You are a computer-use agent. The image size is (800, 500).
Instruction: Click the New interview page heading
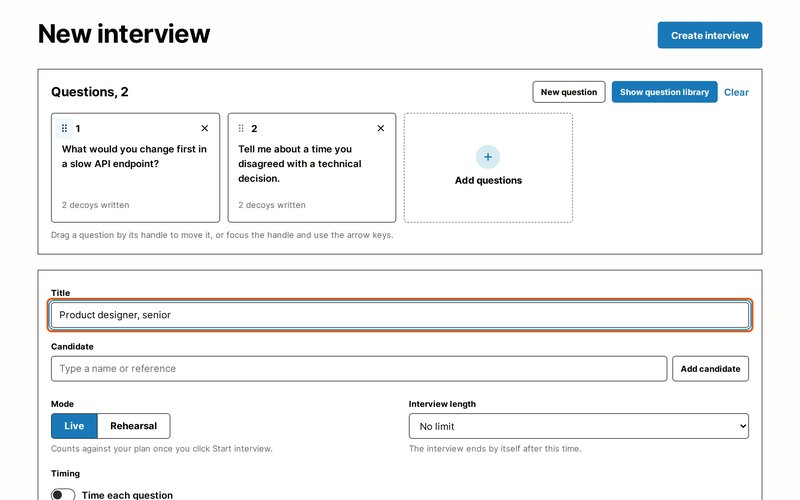coord(124,34)
